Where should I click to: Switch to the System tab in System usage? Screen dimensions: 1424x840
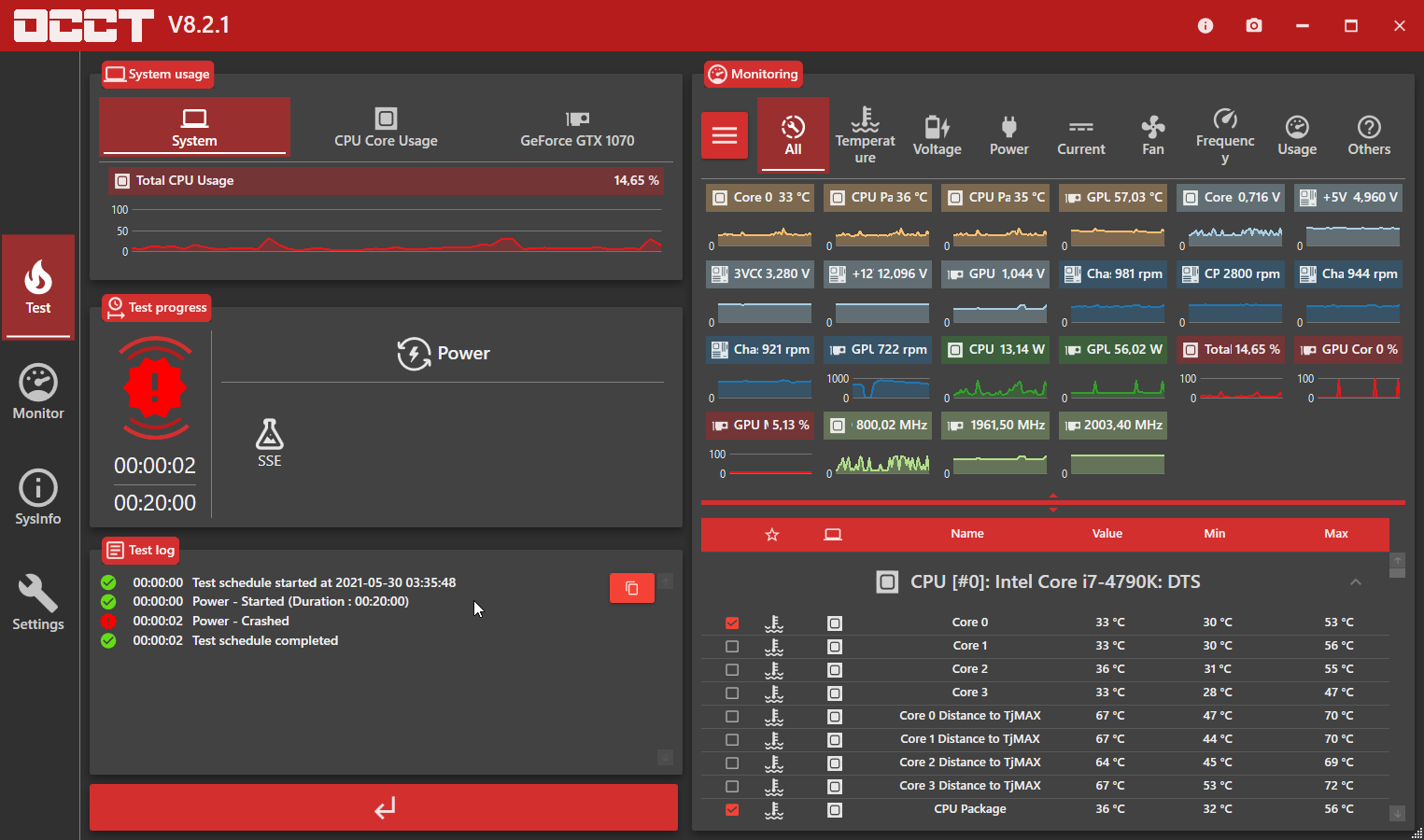coord(194,126)
